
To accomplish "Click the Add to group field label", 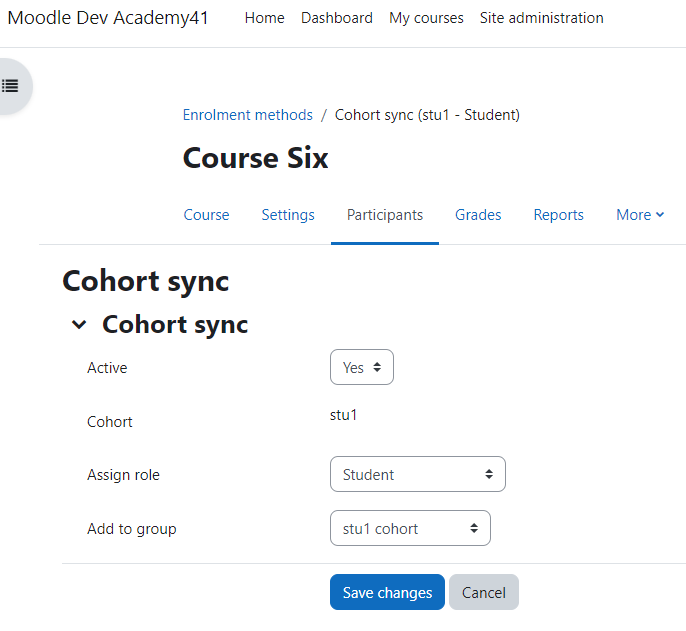I will 132,529.
